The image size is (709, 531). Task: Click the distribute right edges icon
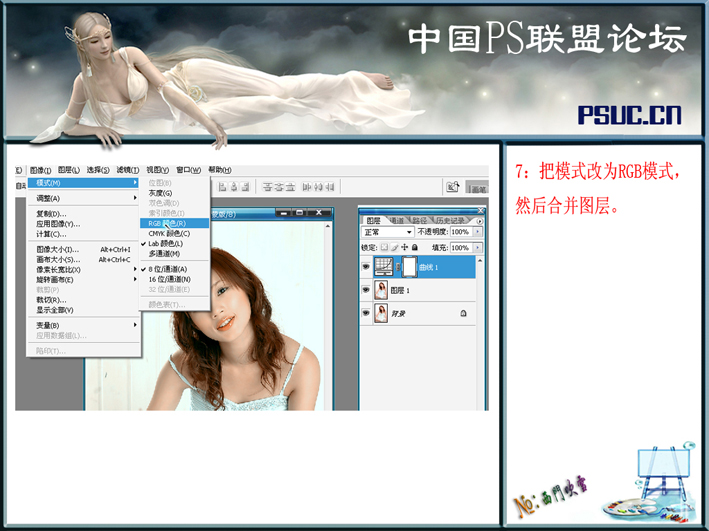[330, 187]
